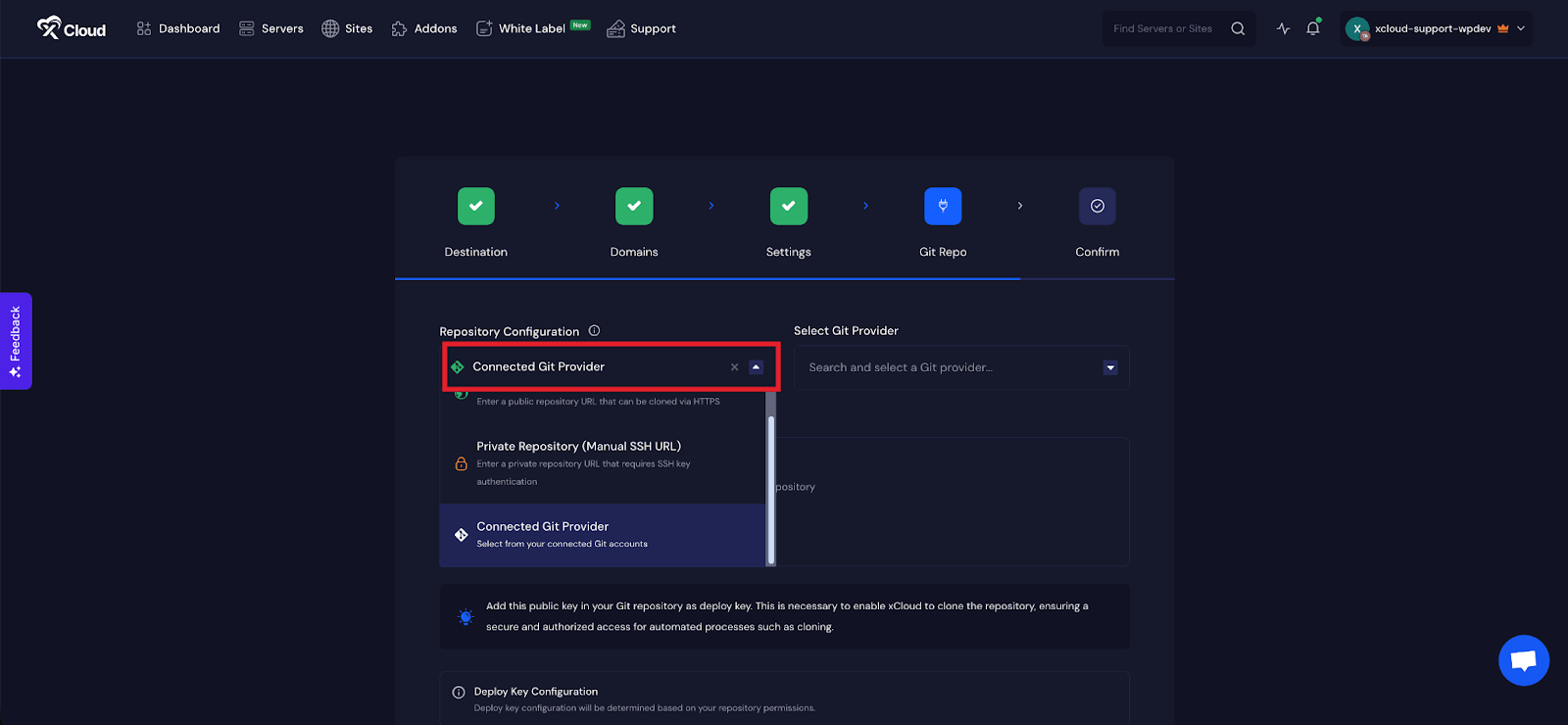The width and height of the screenshot is (1568, 725).
Task: Open the Feedback side tab
Action: pos(16,341)
